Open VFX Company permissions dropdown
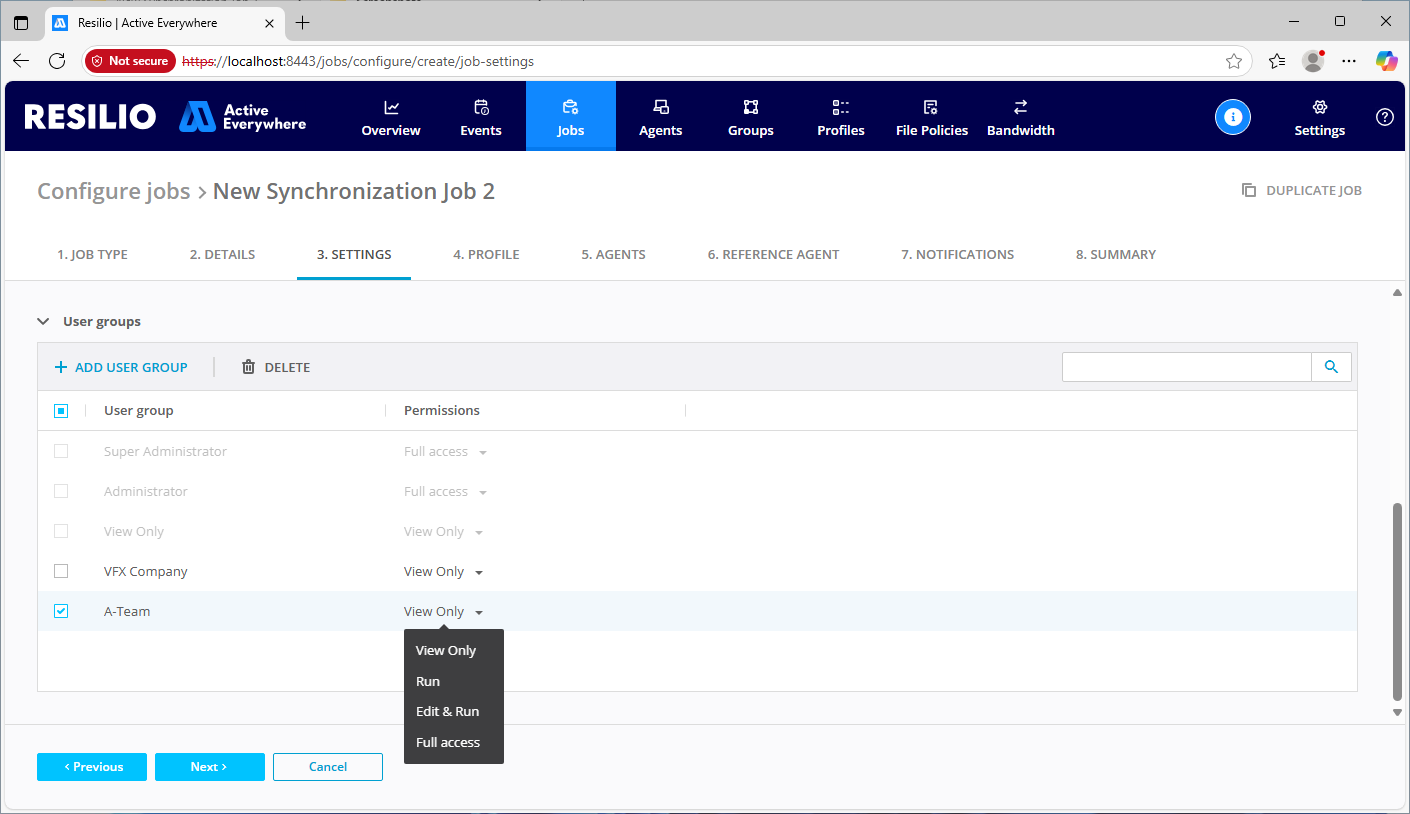This screenshot has height=814, width=1410. click(x=444, y=572)
